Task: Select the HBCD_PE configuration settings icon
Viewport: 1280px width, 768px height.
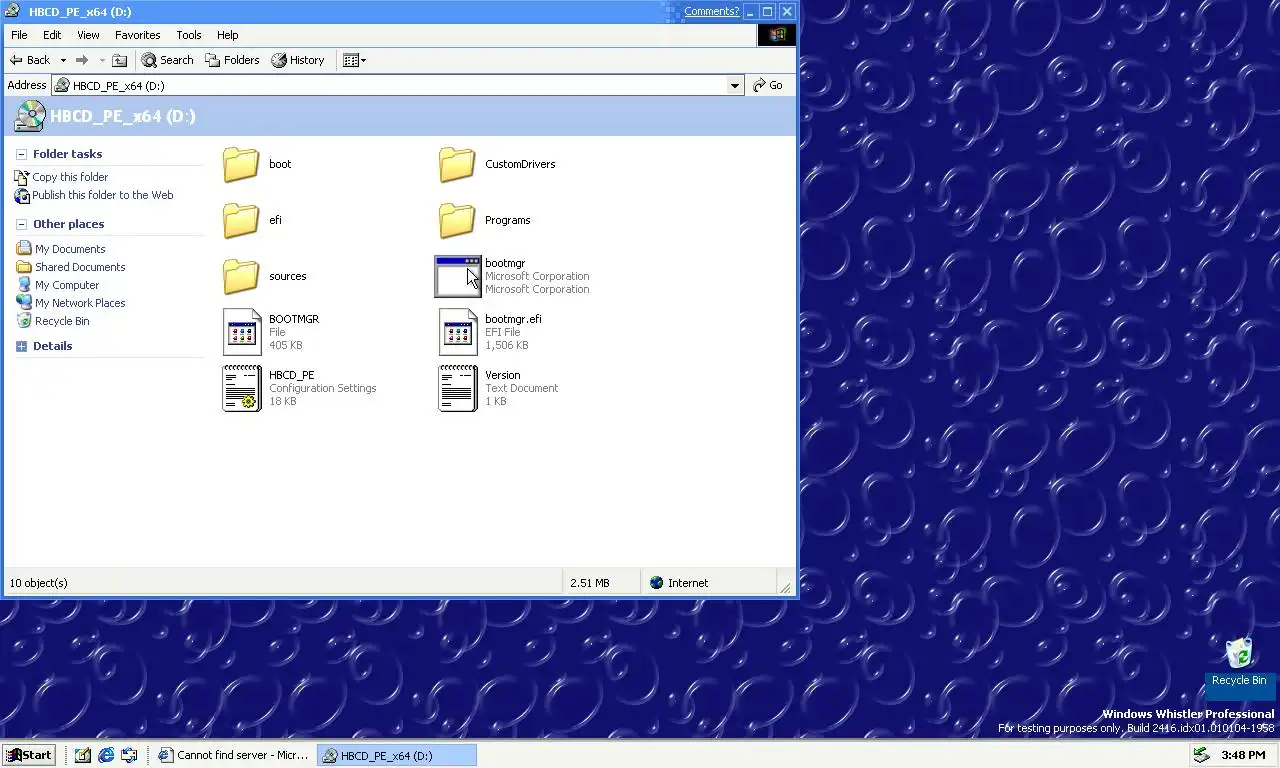Action: (241, 388)
